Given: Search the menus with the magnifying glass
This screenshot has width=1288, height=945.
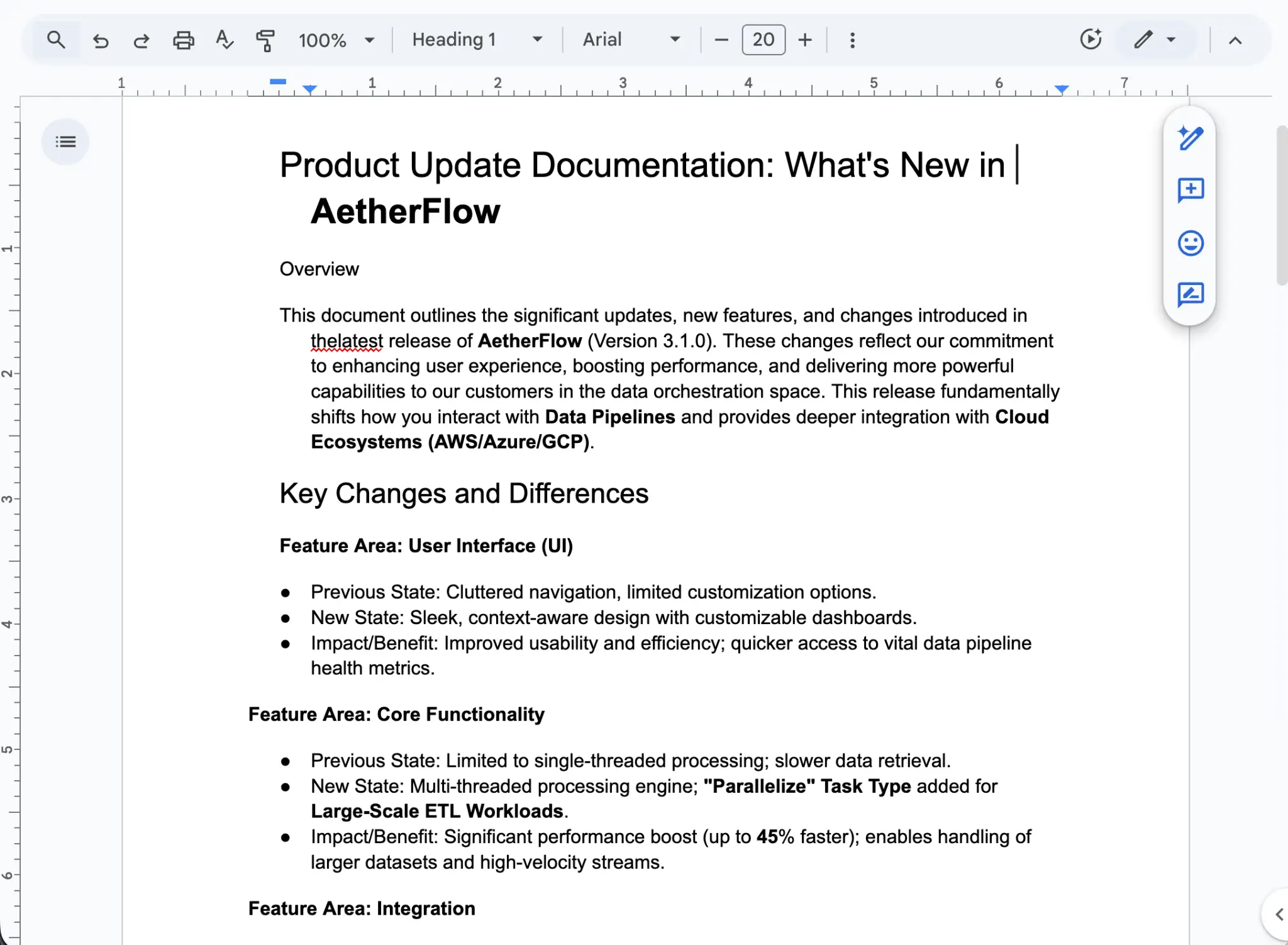Looking at the screenshot, I should click(56, 39).
